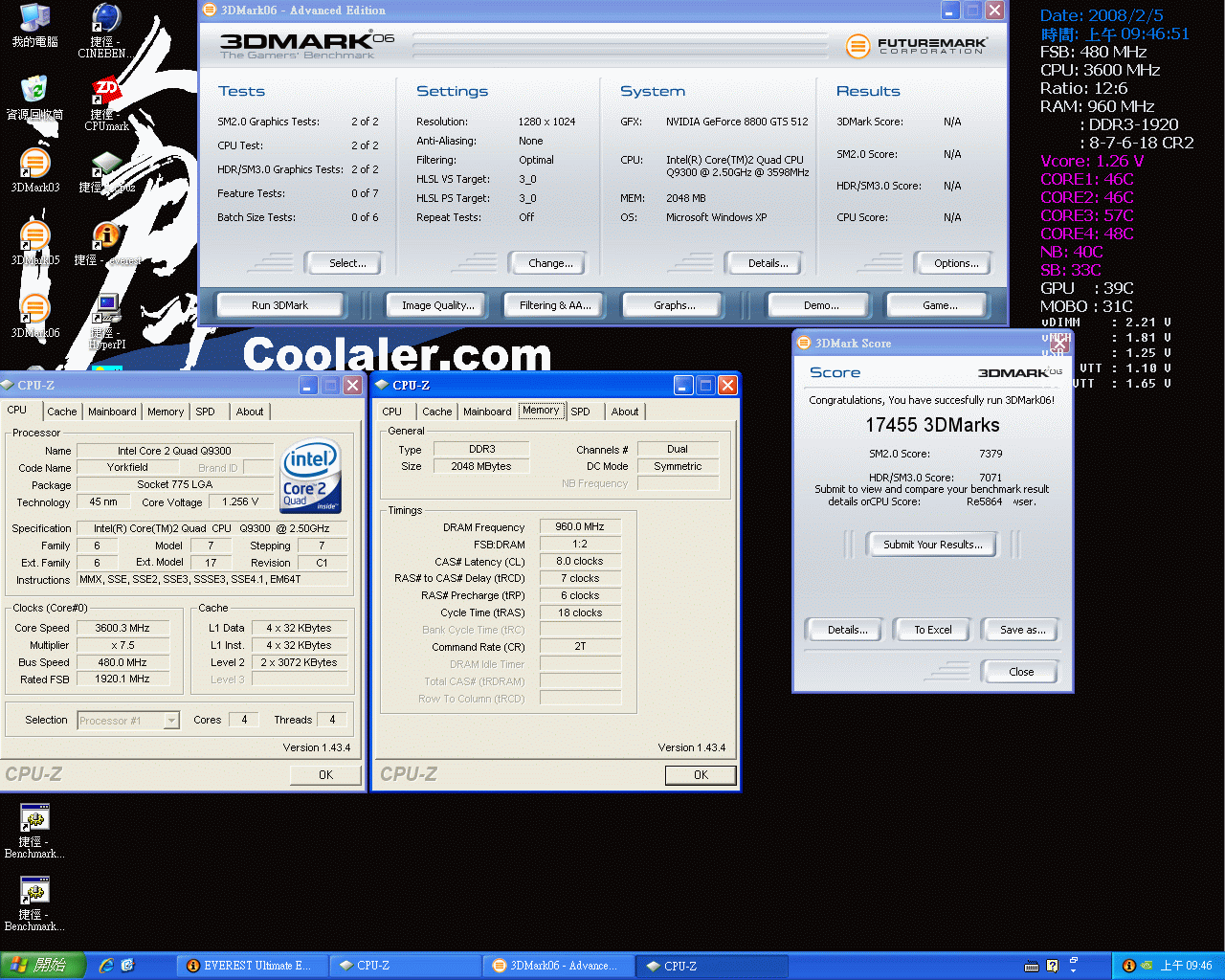The height and width of the screenshot is (980, 1225).
Task: Open the Windows Start button
Action: coord(43,966)
